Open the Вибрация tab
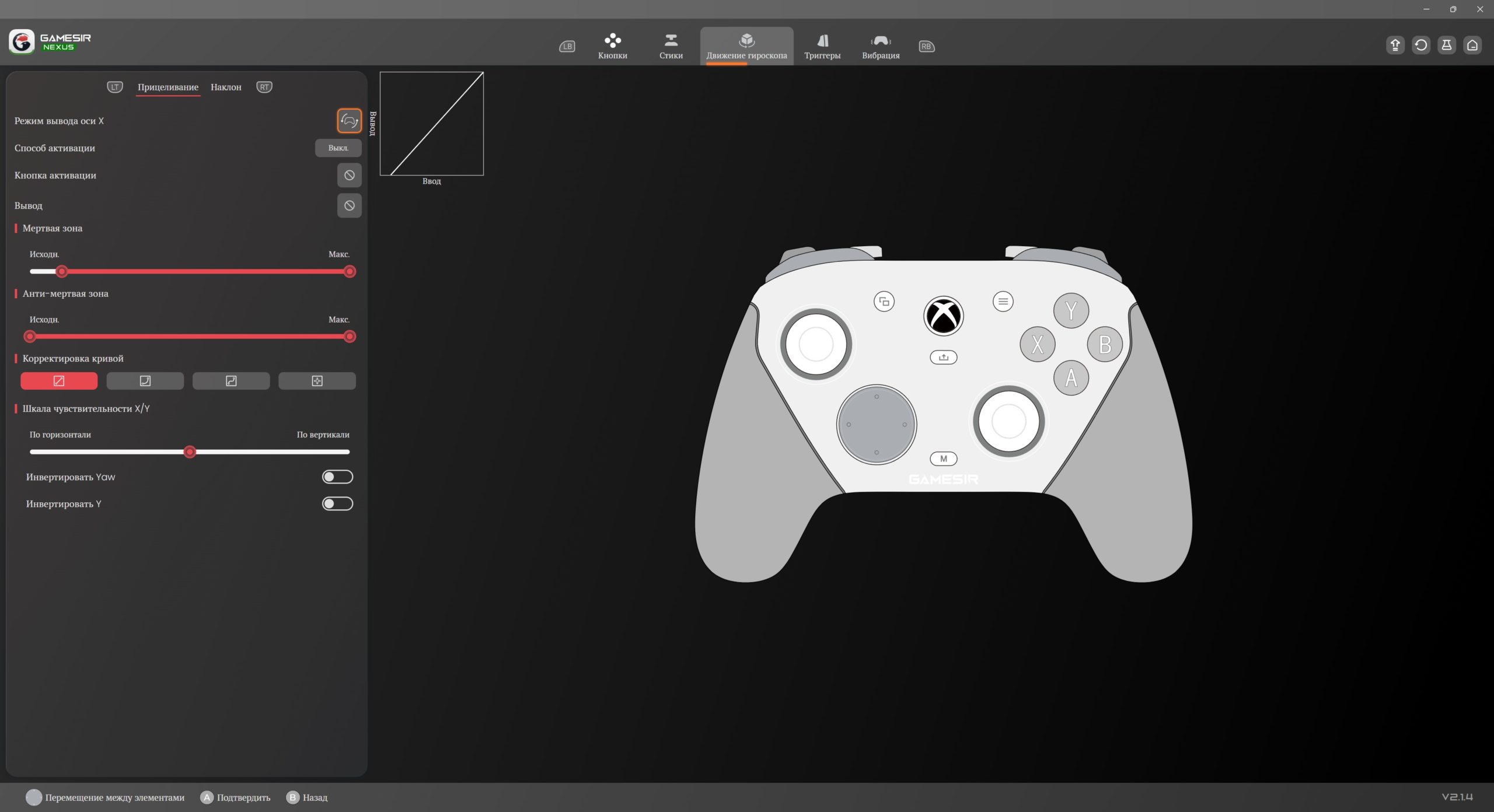Screen dimensions: 1494x812 point(881,46)
